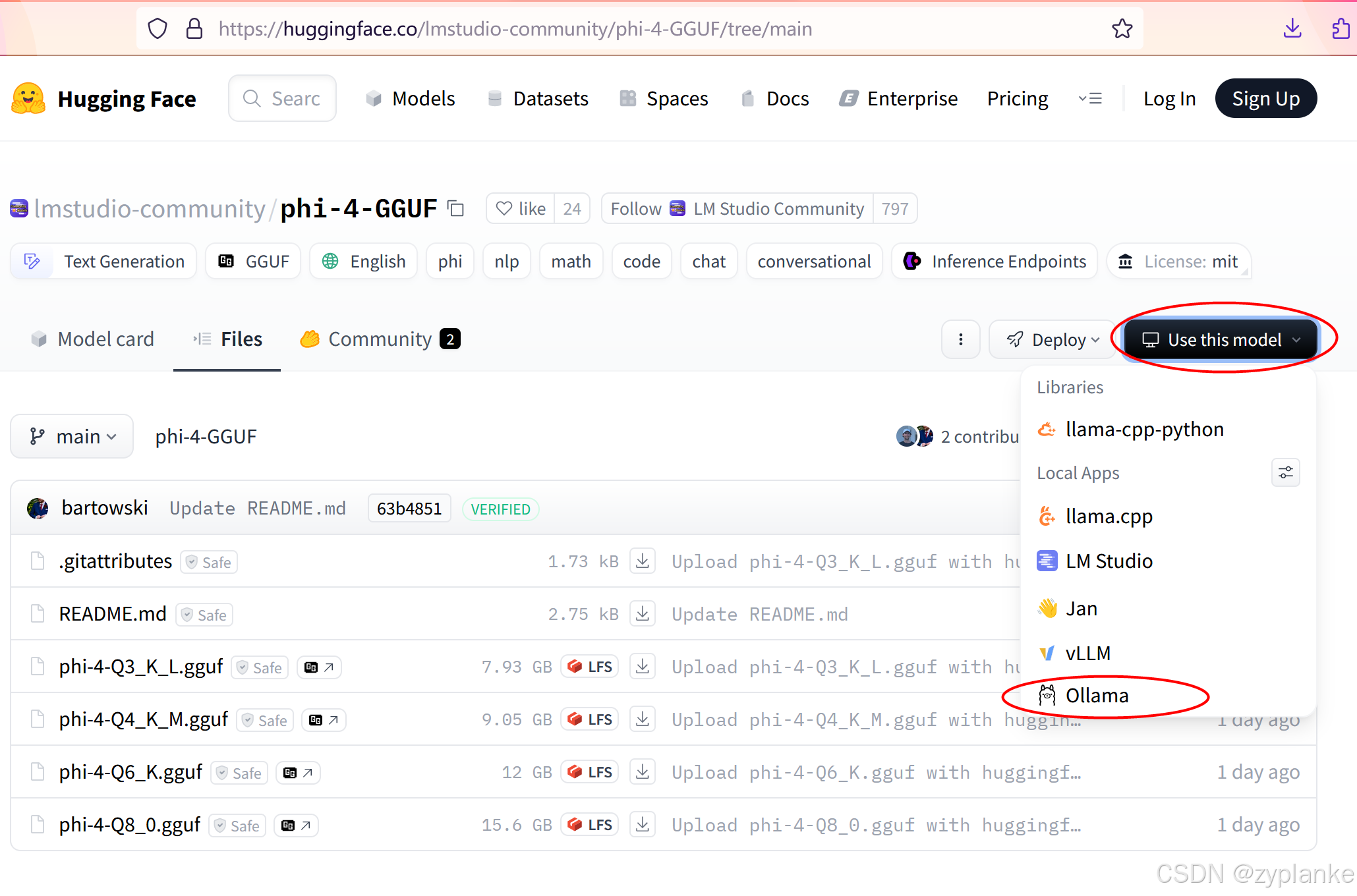Open Local Apps settings sliders icon
Screen dimensions: 1357x896
[x=1285, y=473]
